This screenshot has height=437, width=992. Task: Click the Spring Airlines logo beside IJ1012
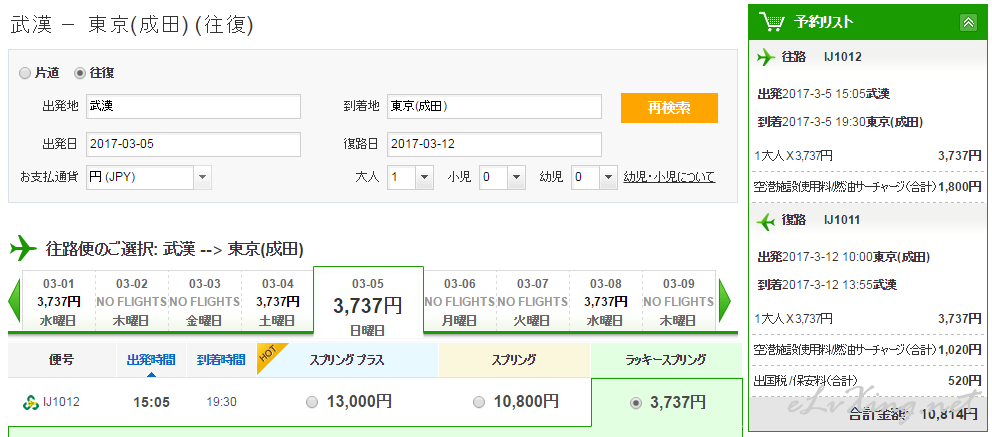(x=30, y=402)
